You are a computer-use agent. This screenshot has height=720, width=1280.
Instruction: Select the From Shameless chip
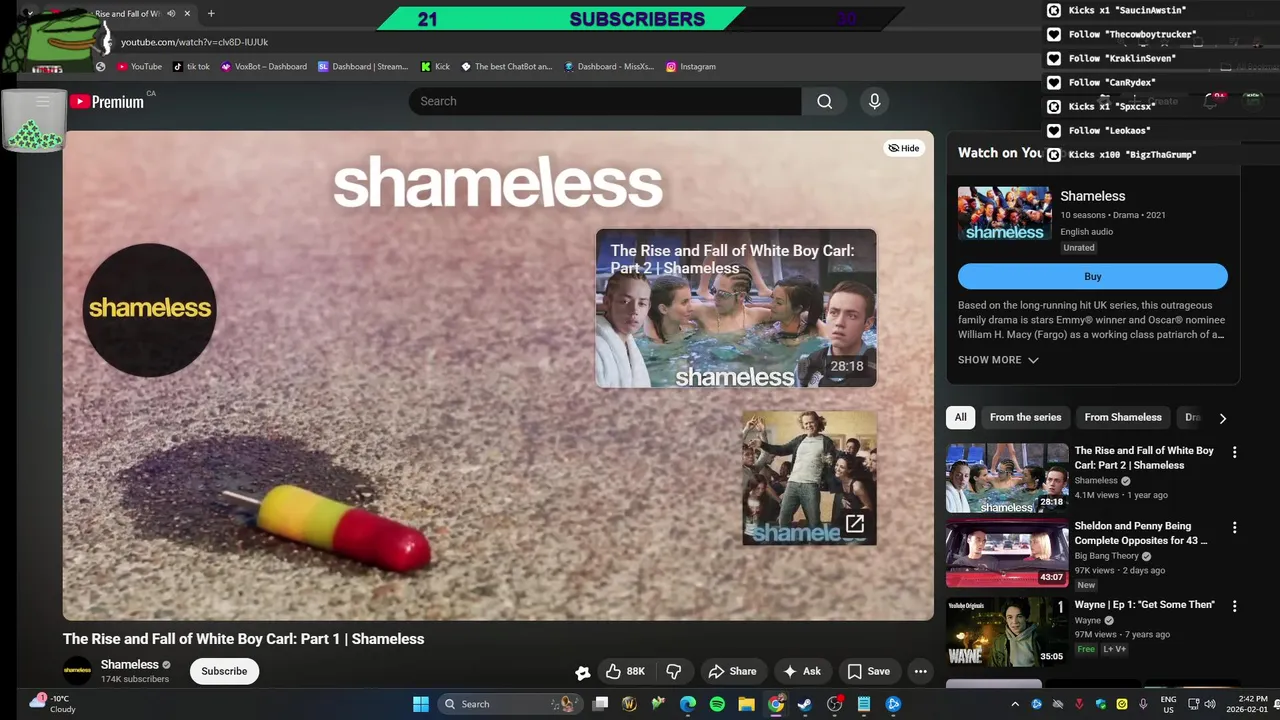[1123, 417]
